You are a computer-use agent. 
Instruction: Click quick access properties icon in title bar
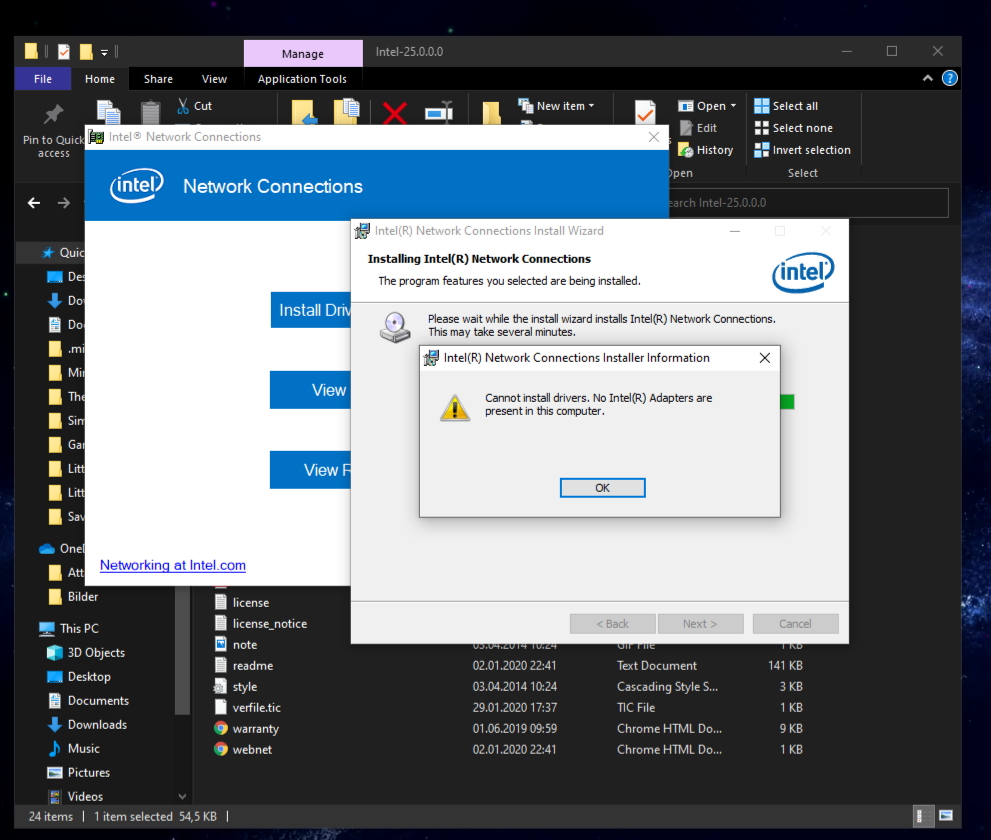click(64, 52)
